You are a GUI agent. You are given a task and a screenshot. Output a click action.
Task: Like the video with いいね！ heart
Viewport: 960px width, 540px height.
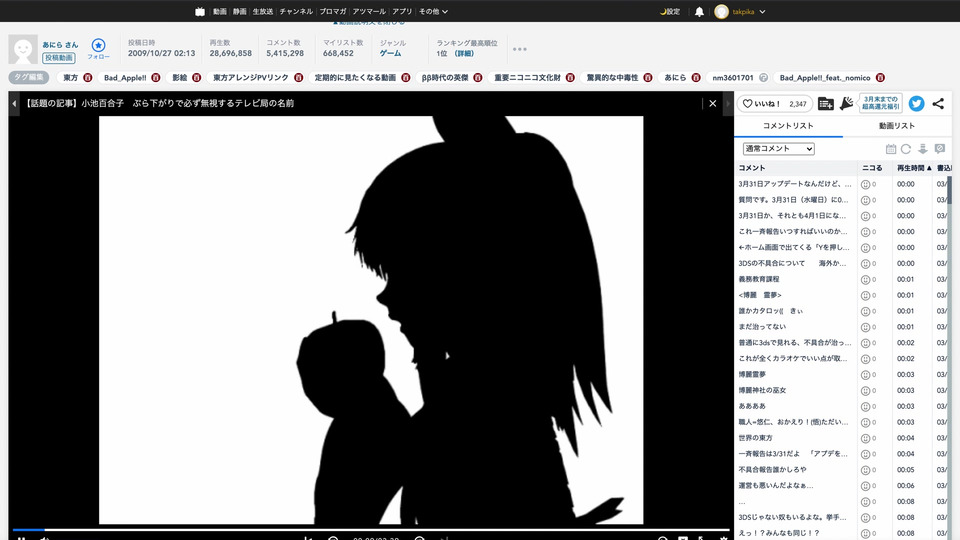[774, 104]
